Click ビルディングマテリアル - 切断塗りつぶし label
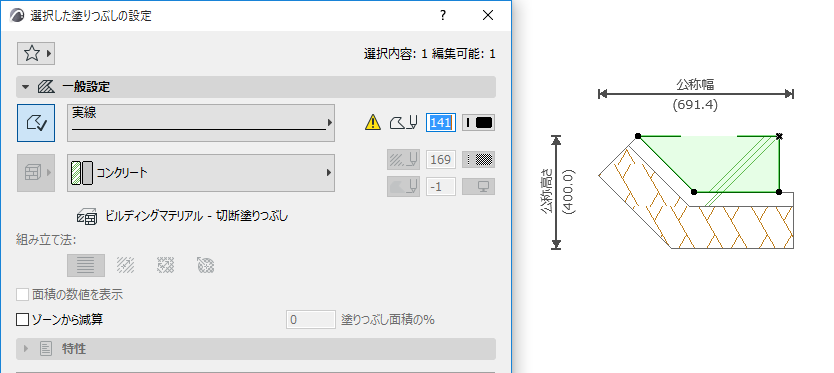Screen dimensions: 834x373 click(196, 216)
